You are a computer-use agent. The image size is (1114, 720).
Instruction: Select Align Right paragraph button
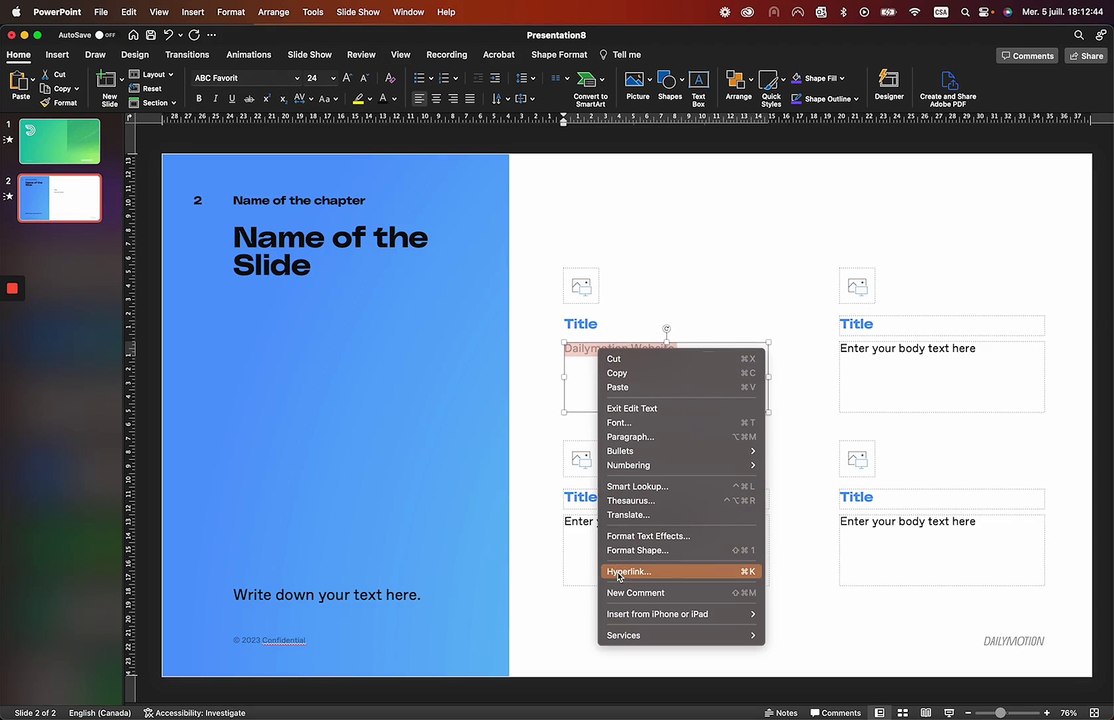pyautogui.click(x=453, y=99)
